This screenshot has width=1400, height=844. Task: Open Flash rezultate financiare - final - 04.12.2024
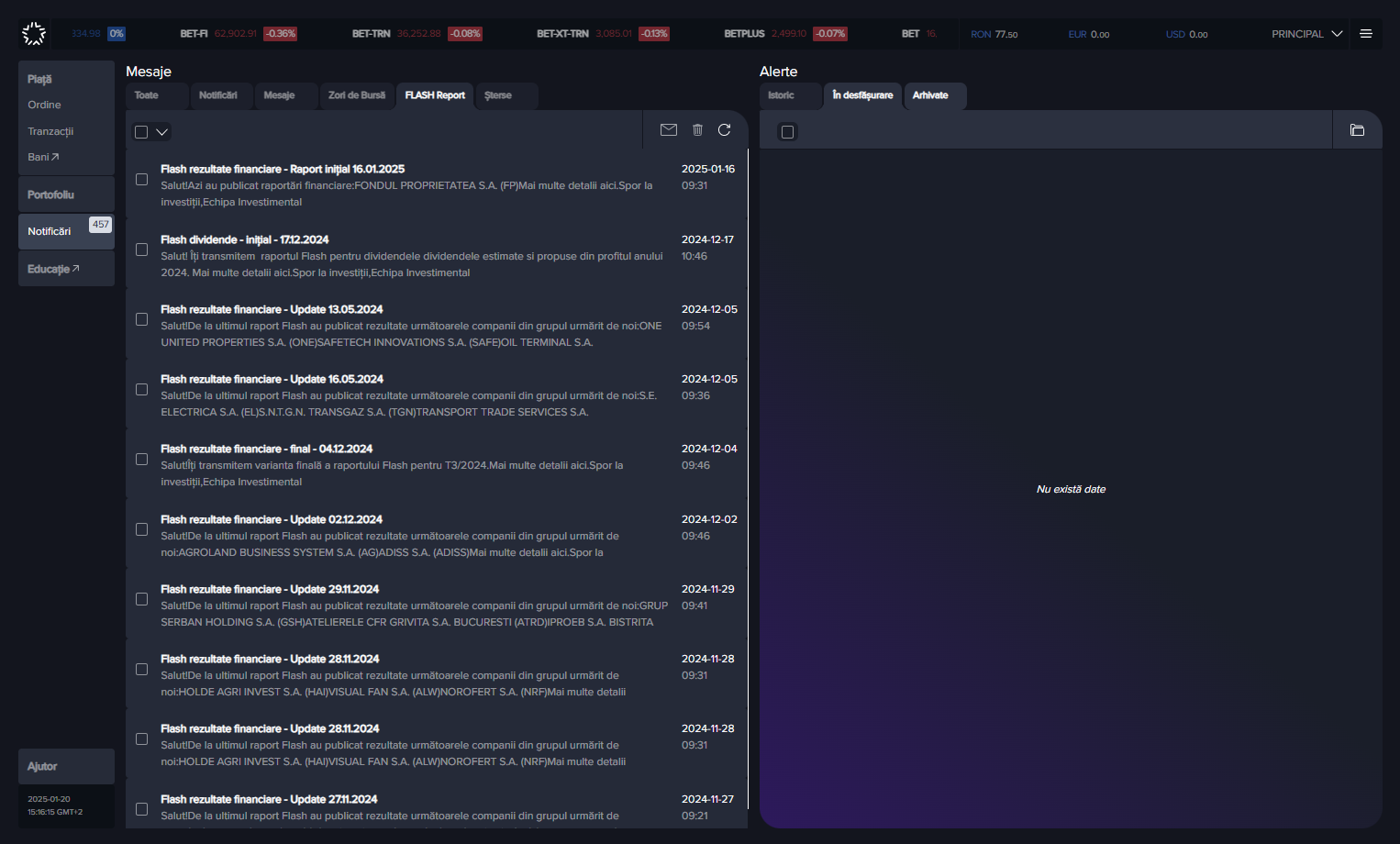436,465
